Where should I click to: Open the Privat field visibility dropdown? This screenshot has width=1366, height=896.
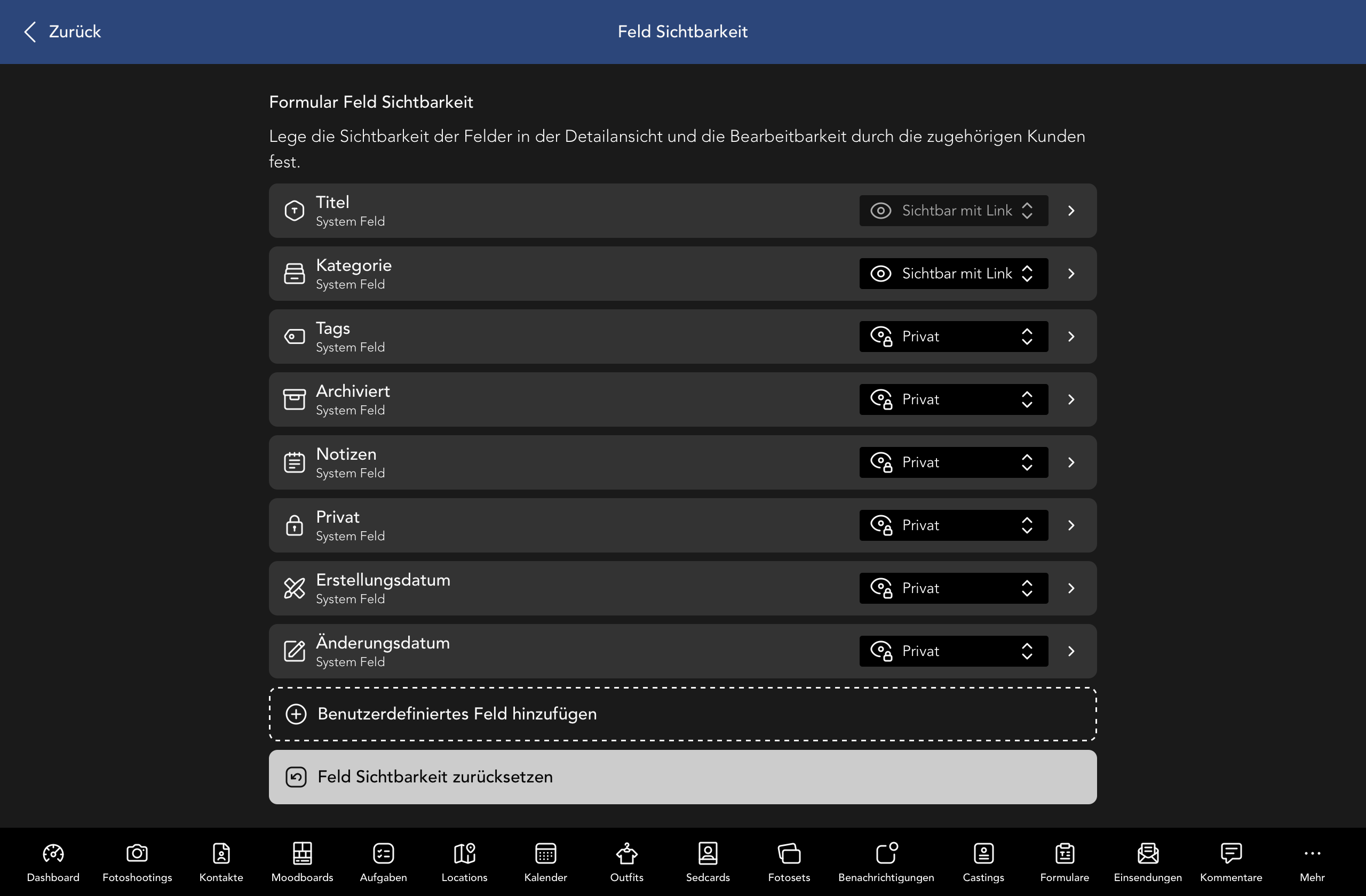[x=954, y=525]
